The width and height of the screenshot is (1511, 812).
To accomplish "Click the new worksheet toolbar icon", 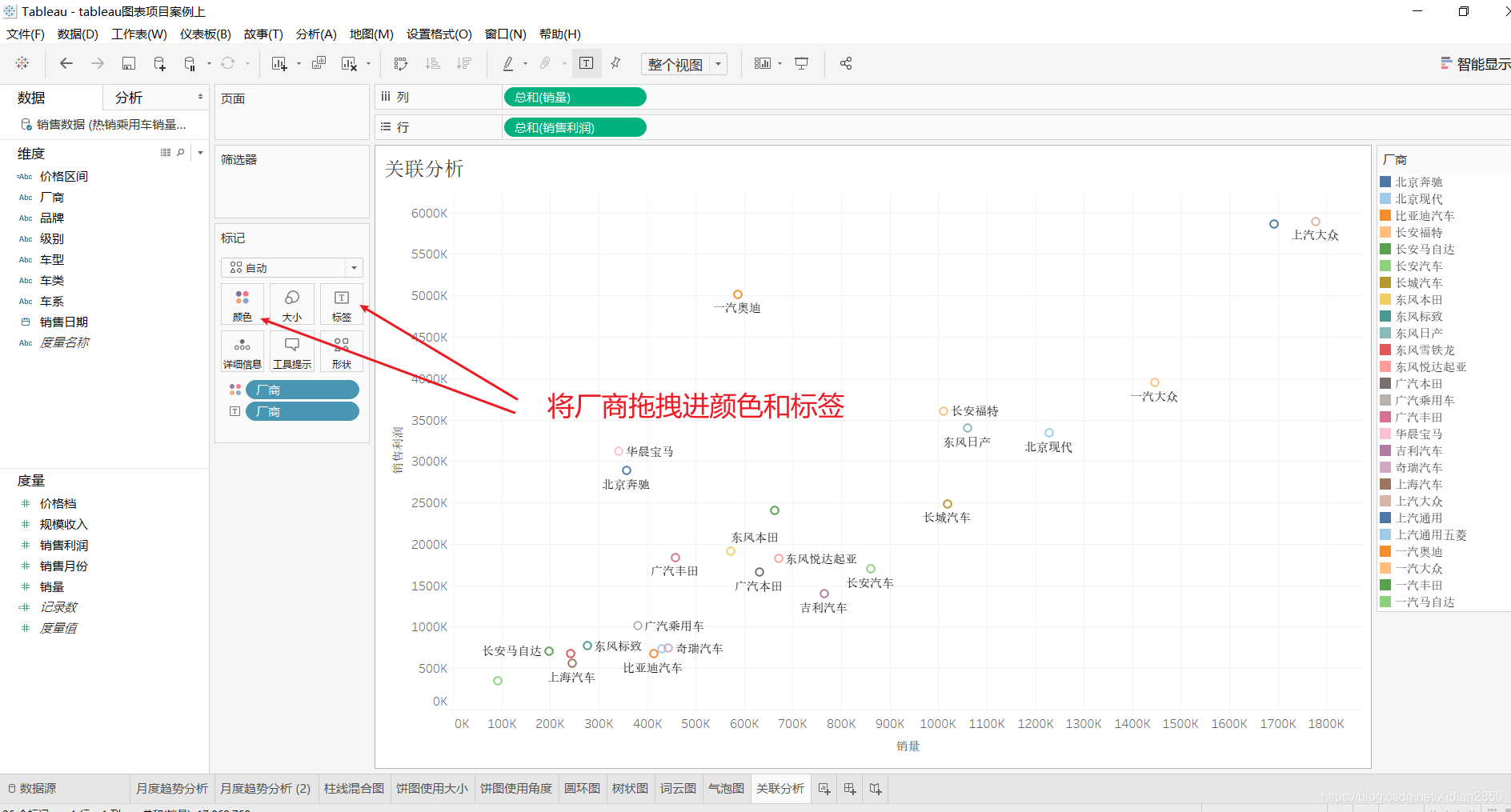I will (279, 63).
